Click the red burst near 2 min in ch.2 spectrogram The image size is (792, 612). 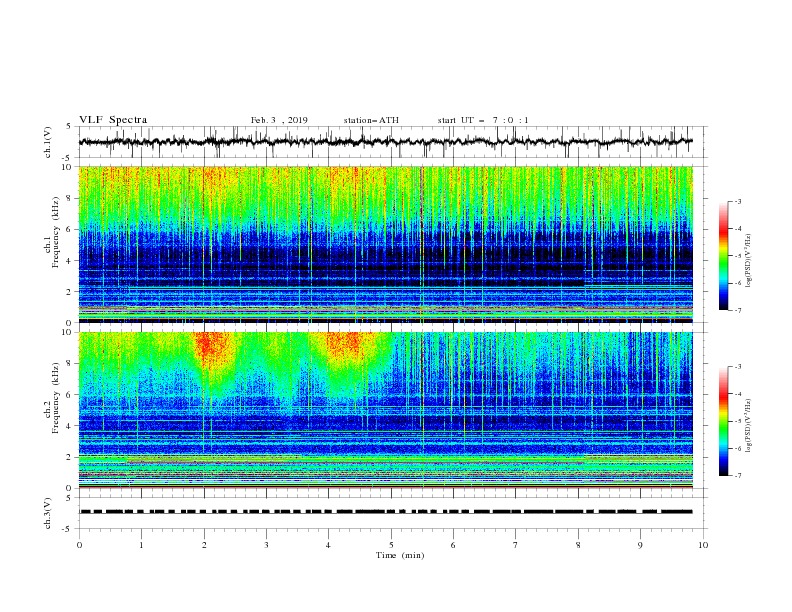click(x=210, y=346)
